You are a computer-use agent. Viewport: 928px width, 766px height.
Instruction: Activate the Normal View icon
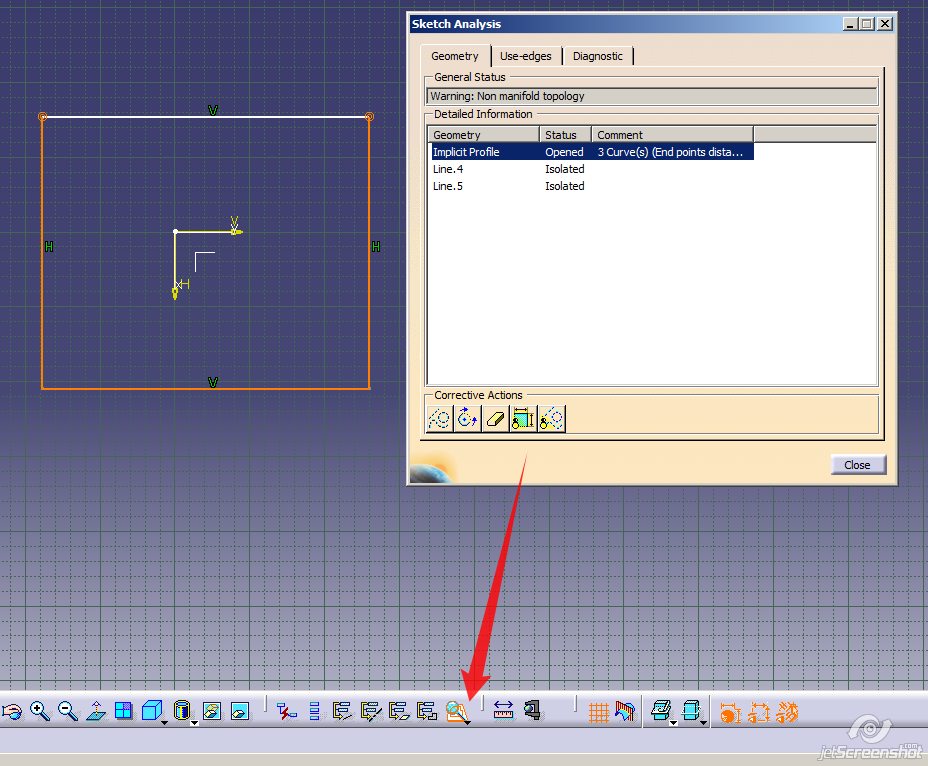tap(96, 711)
